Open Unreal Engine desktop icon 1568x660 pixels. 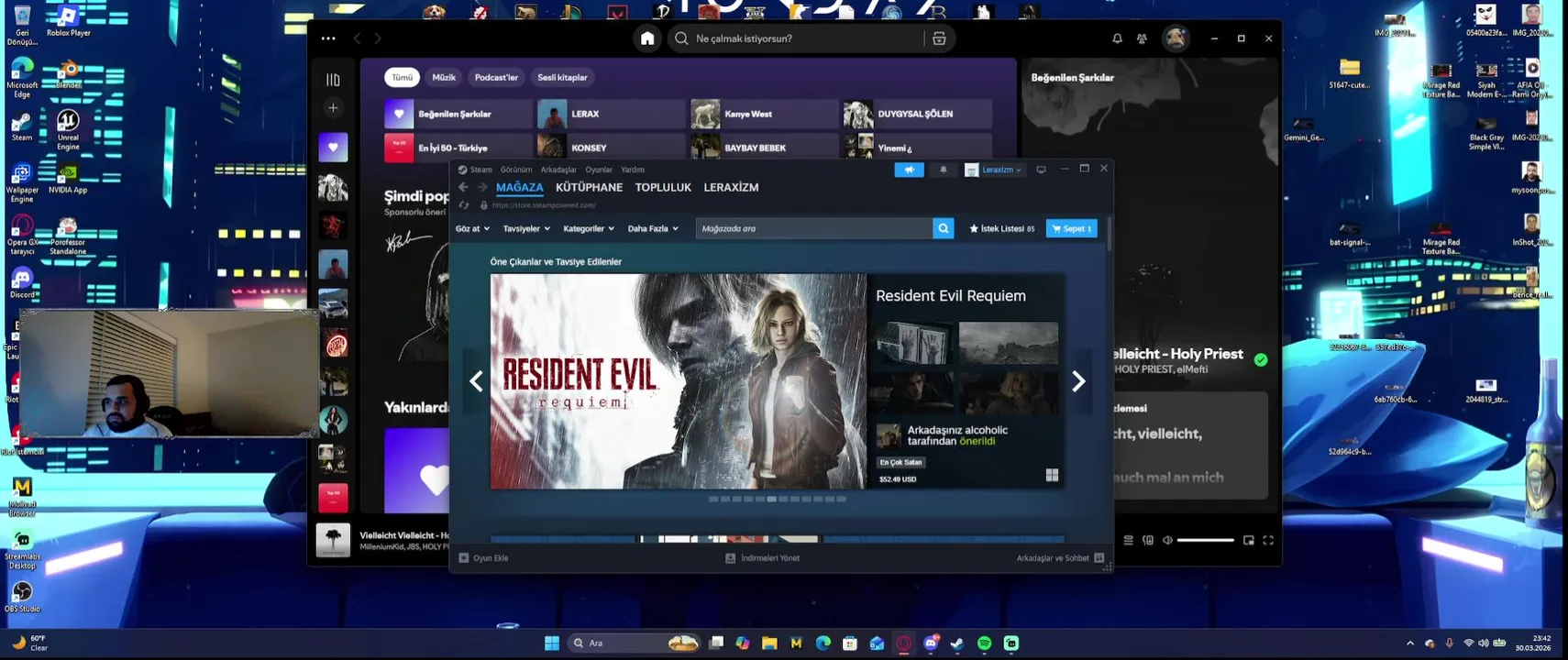pyautogui.click(x=68, y=129)
